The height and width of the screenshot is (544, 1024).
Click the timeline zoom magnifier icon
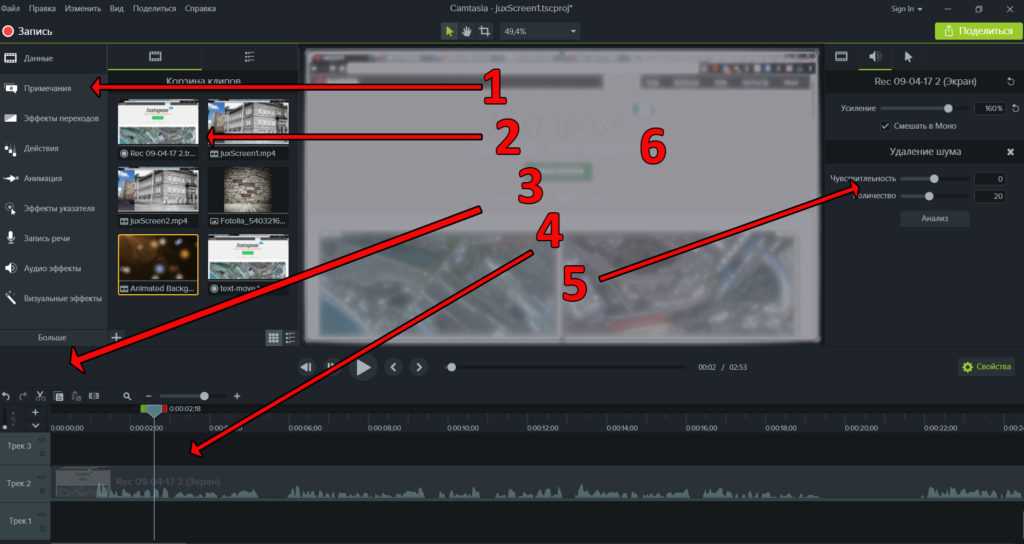pyautogui.click(x=127, y=396)
